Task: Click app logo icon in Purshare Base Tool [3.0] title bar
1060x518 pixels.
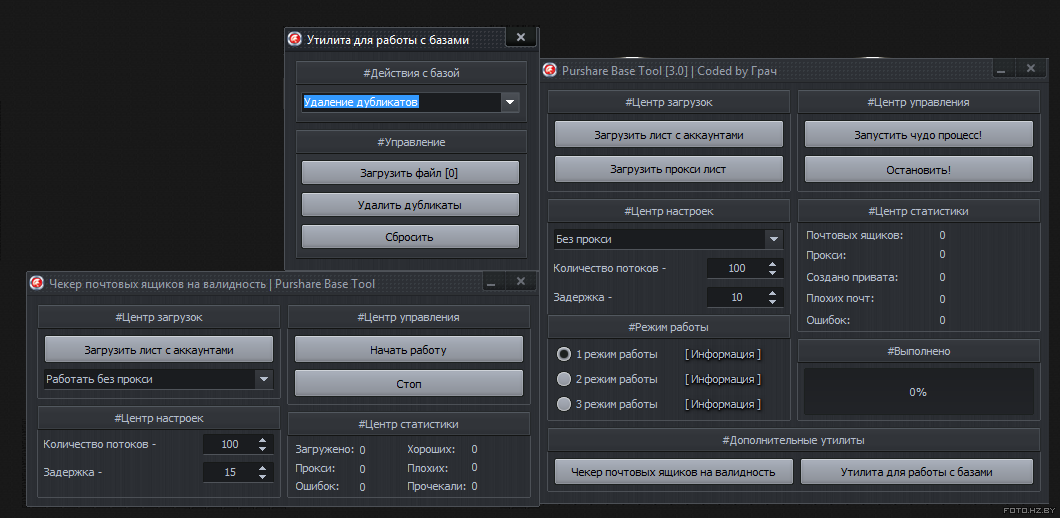Action: point(550,70)
